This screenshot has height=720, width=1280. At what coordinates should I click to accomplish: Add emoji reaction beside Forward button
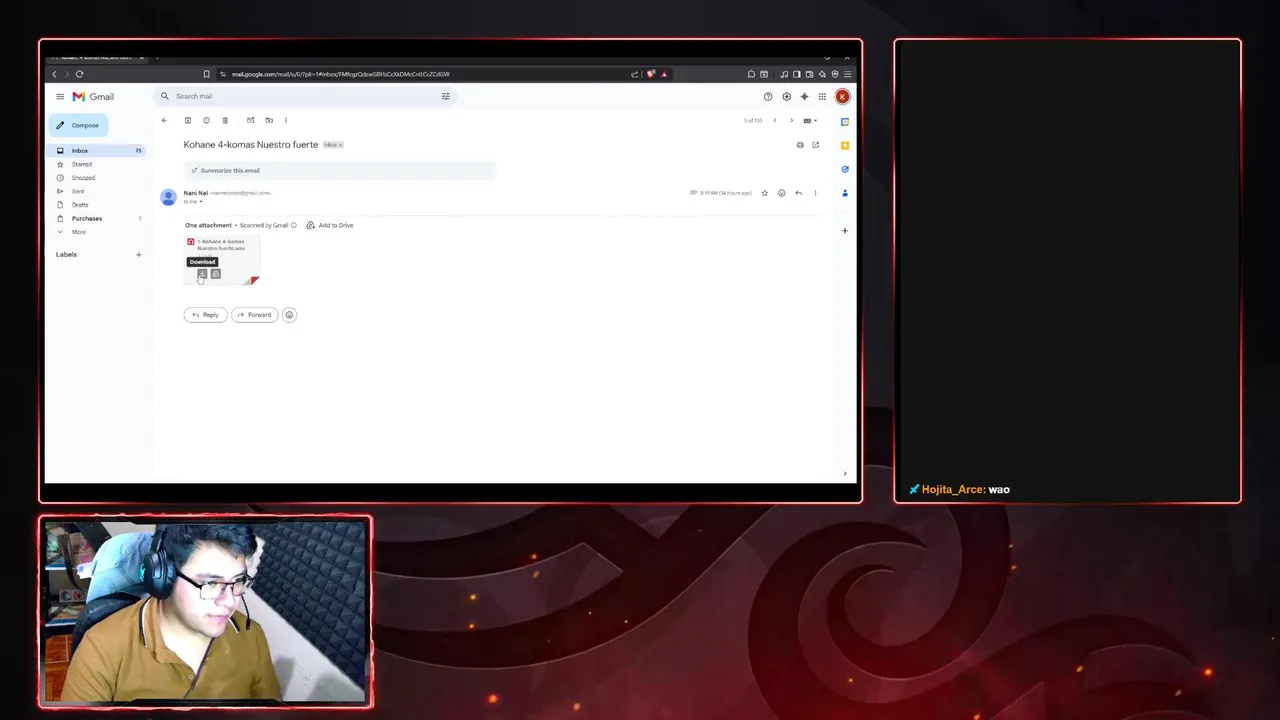289,315
